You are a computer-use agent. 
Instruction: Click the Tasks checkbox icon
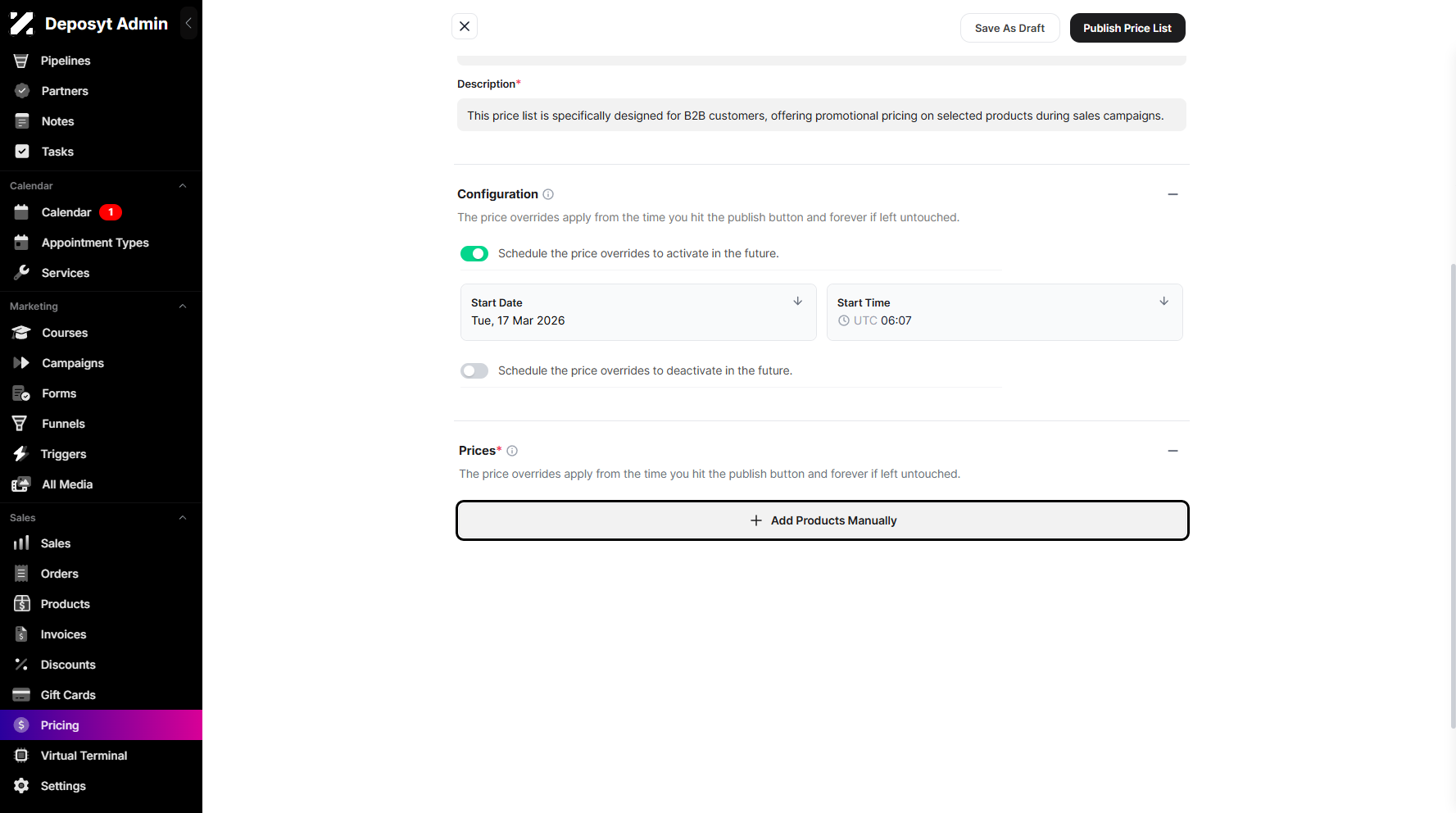coord(22,152)
